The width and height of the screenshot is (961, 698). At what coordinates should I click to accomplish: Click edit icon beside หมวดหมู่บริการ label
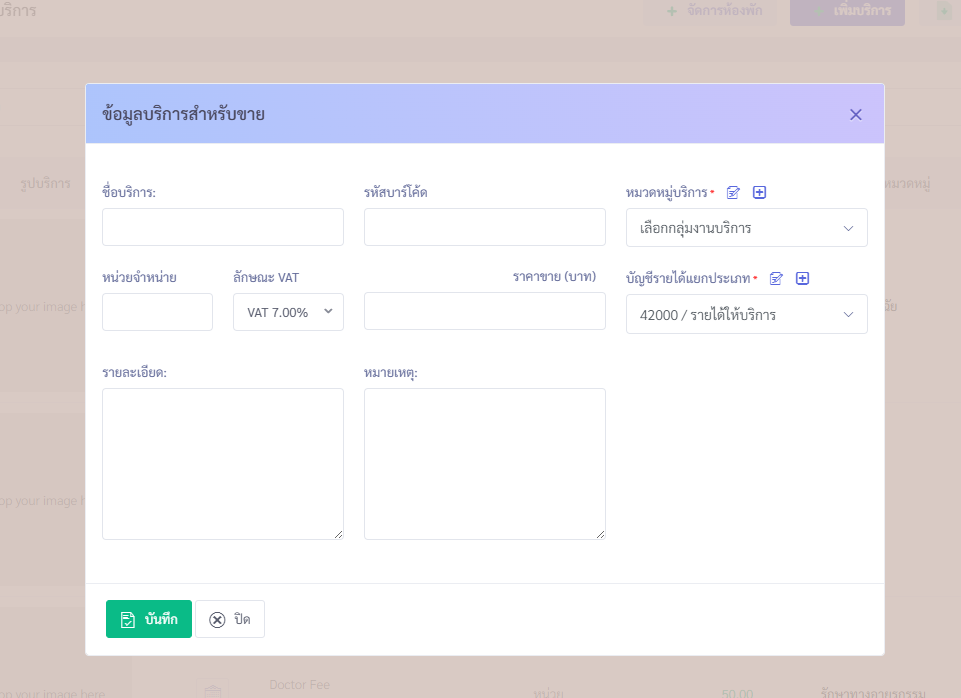734,192
